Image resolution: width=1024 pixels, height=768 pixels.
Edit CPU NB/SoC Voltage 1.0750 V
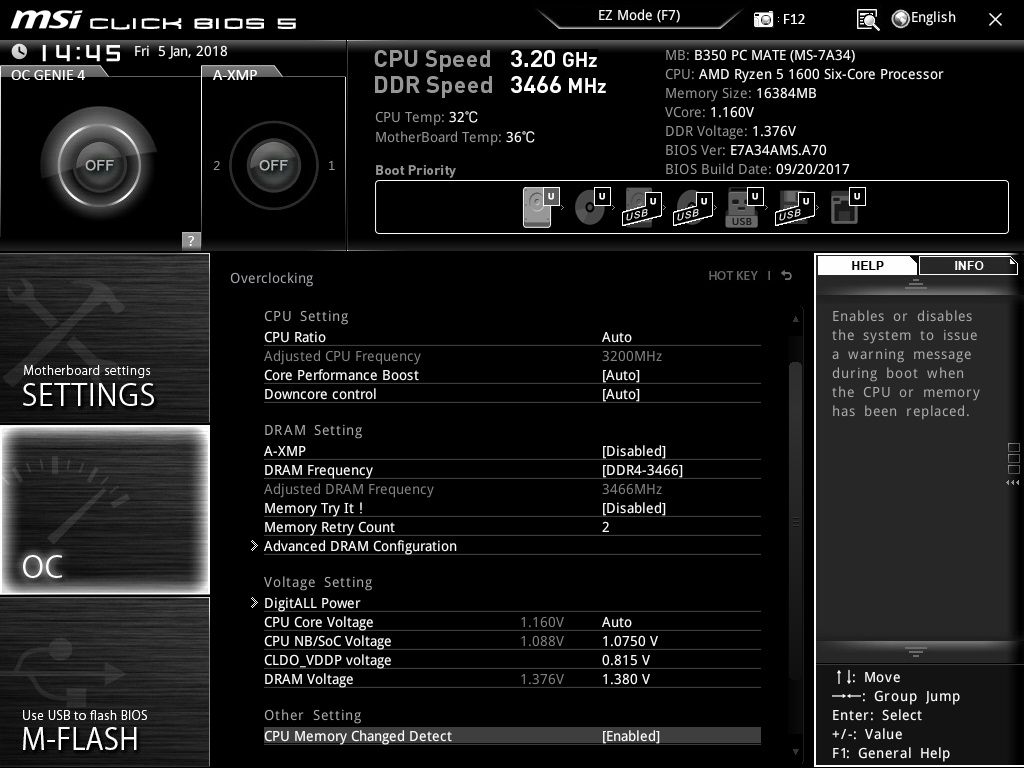point(630,641)
